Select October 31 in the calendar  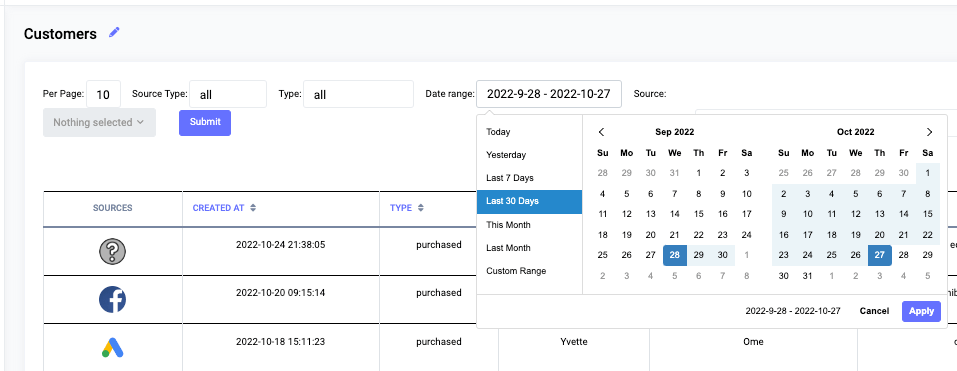[807, 276]
